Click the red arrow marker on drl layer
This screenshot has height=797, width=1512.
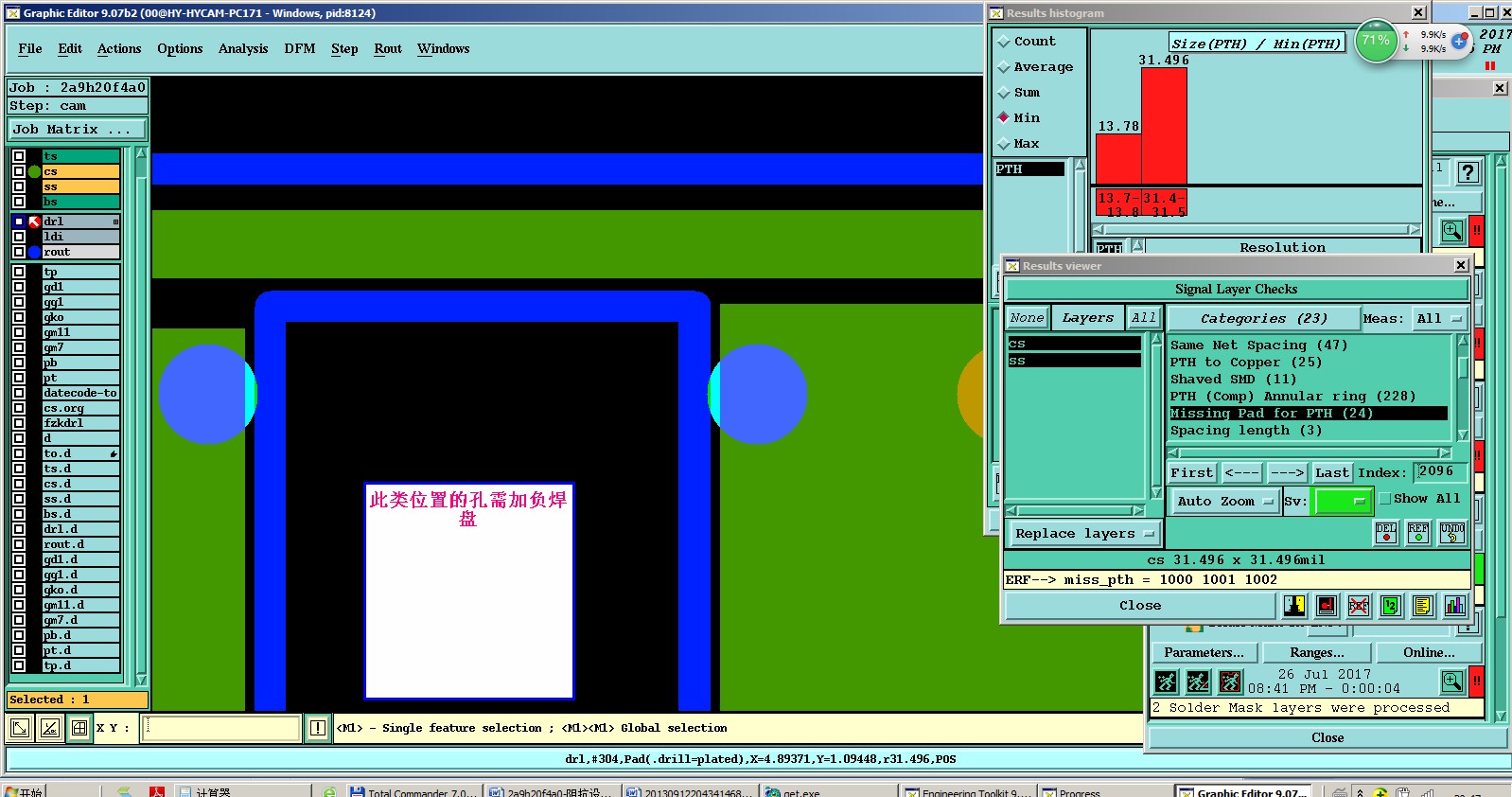point(34,221)
